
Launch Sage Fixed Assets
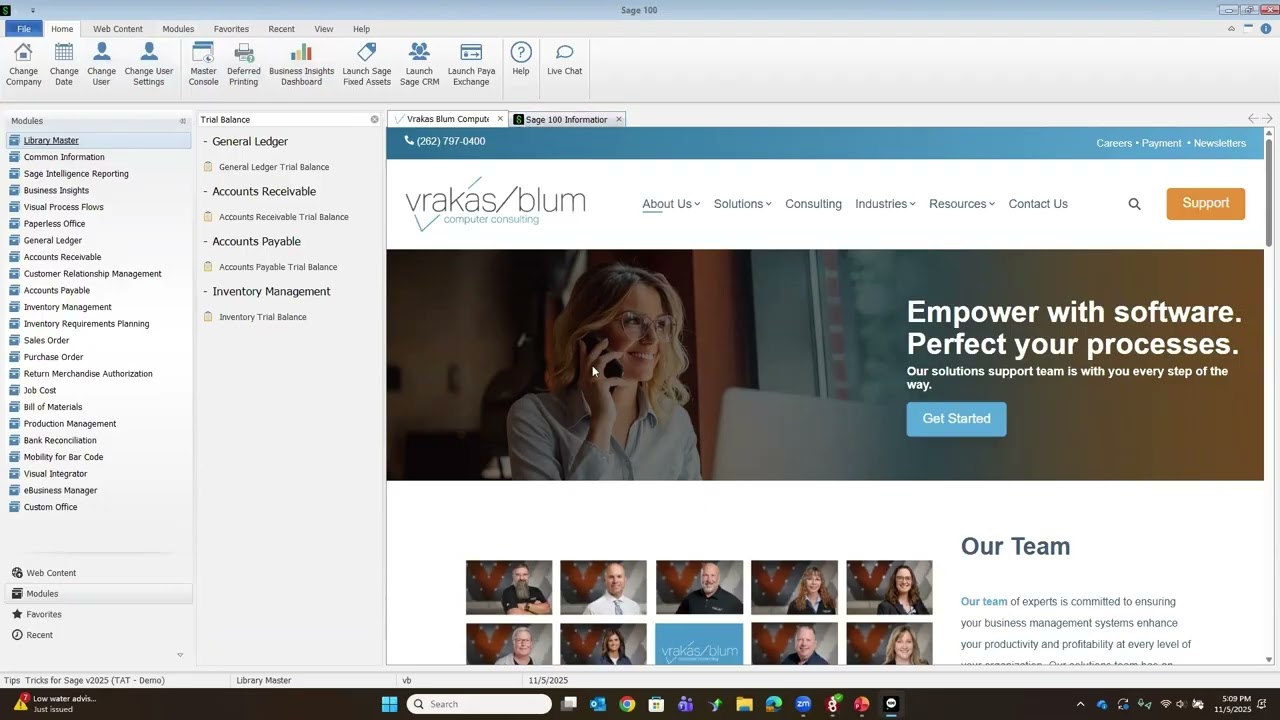367,64
